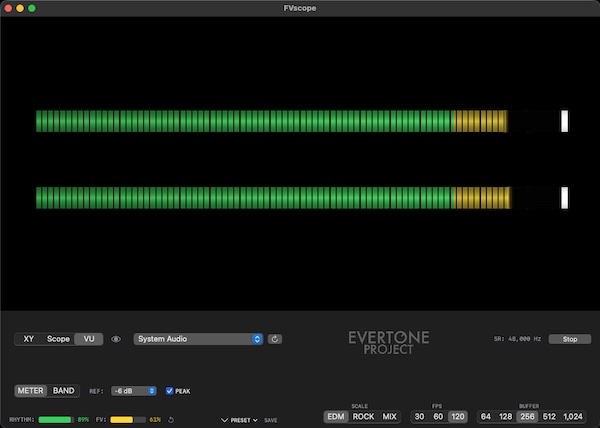The height and width of the screenshot is (428, 600).
Task: Click the bottom VU meter white peak marker
Action: [x=564, y=198]
